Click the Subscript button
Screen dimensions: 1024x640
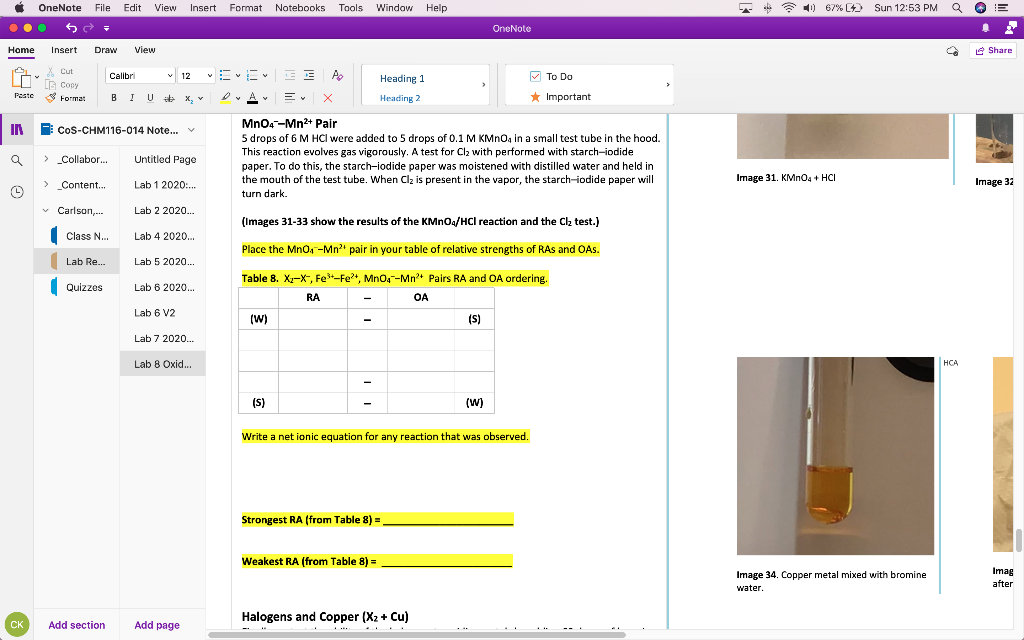pyautogui.click(x=188, y=99)
